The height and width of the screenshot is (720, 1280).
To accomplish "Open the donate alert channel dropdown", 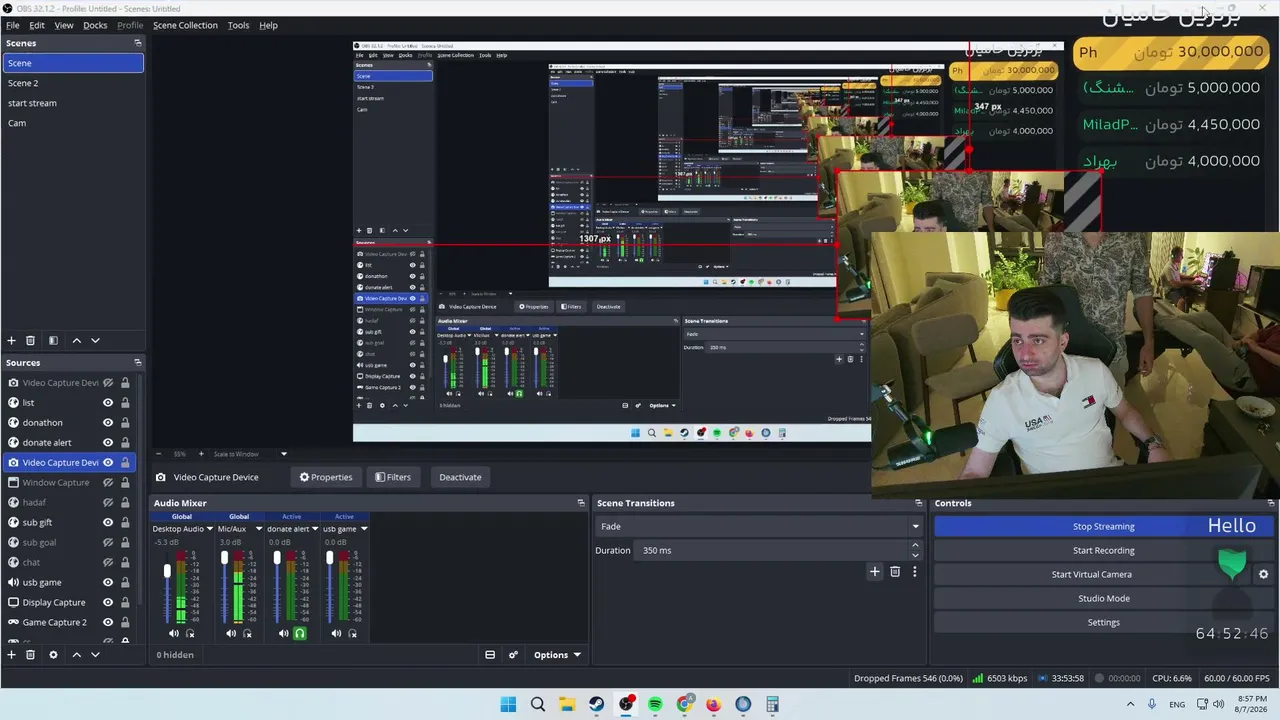I will tap(315, 529).
